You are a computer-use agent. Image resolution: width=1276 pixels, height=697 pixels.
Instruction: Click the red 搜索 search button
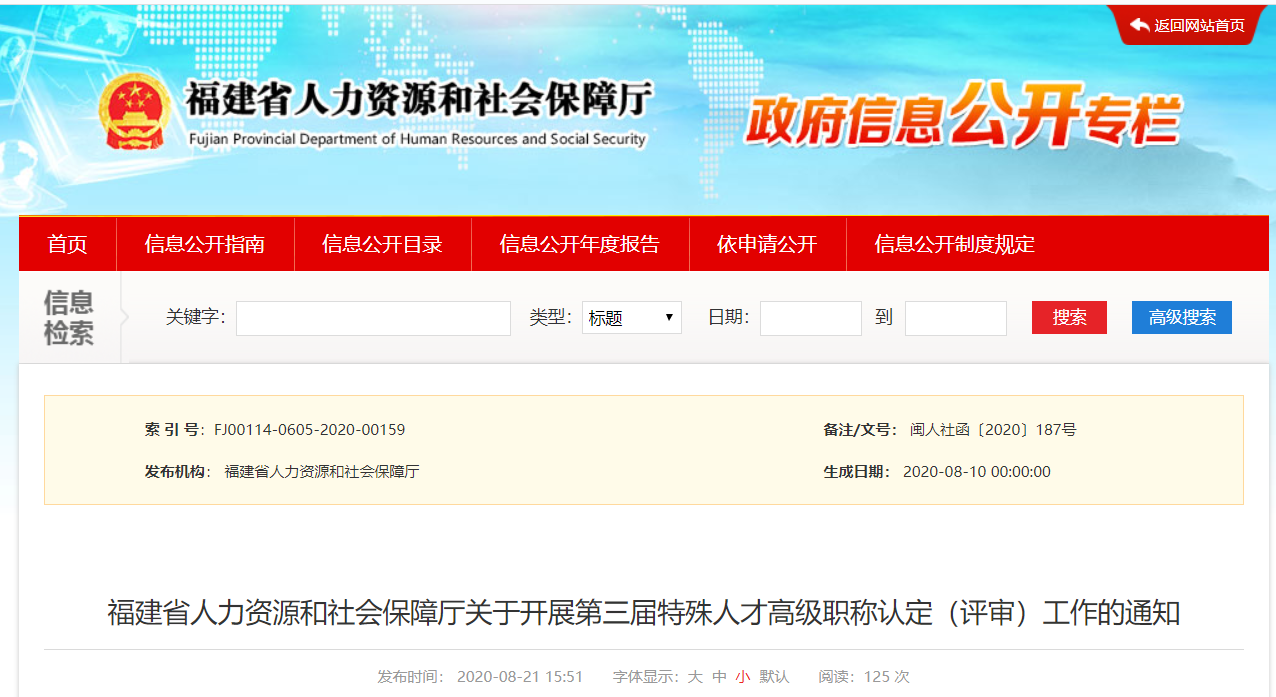pyautogui.click(x=1068, y=317)
